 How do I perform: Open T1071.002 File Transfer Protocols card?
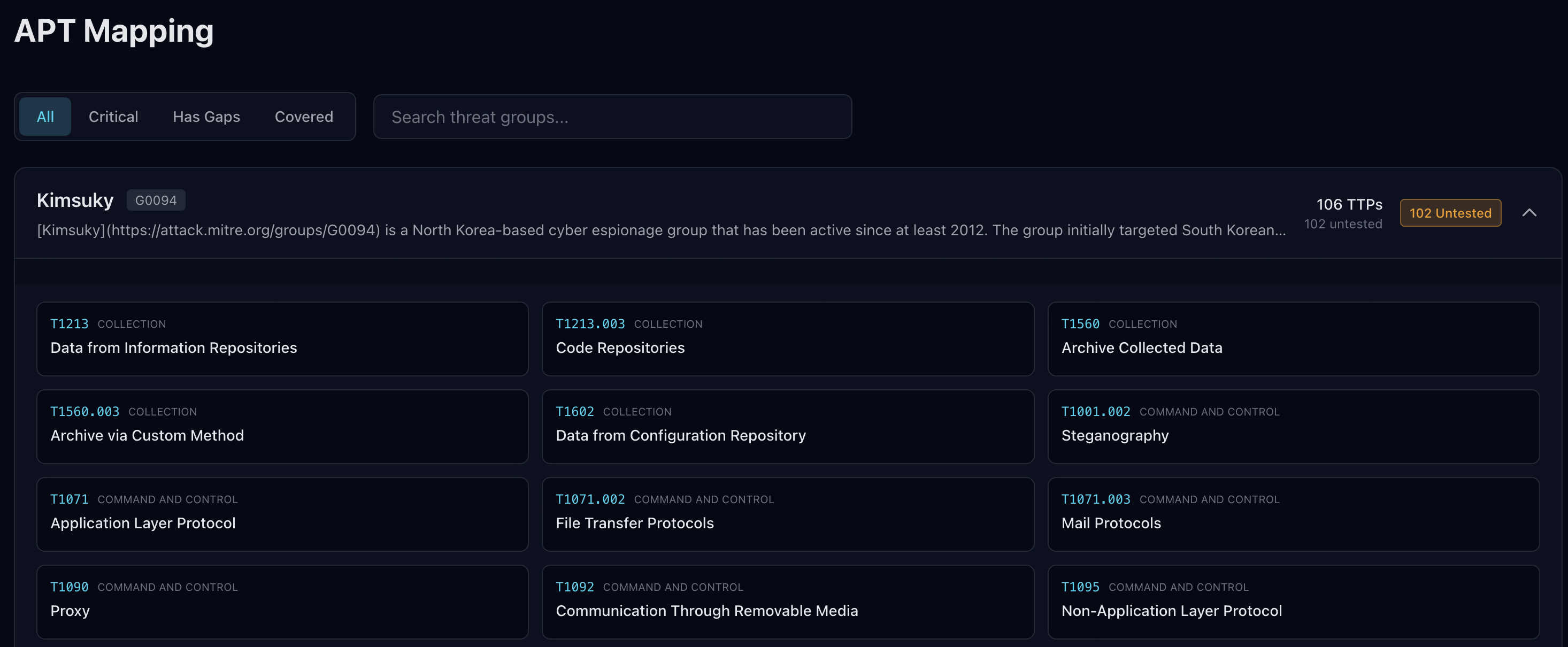(787, 514)
